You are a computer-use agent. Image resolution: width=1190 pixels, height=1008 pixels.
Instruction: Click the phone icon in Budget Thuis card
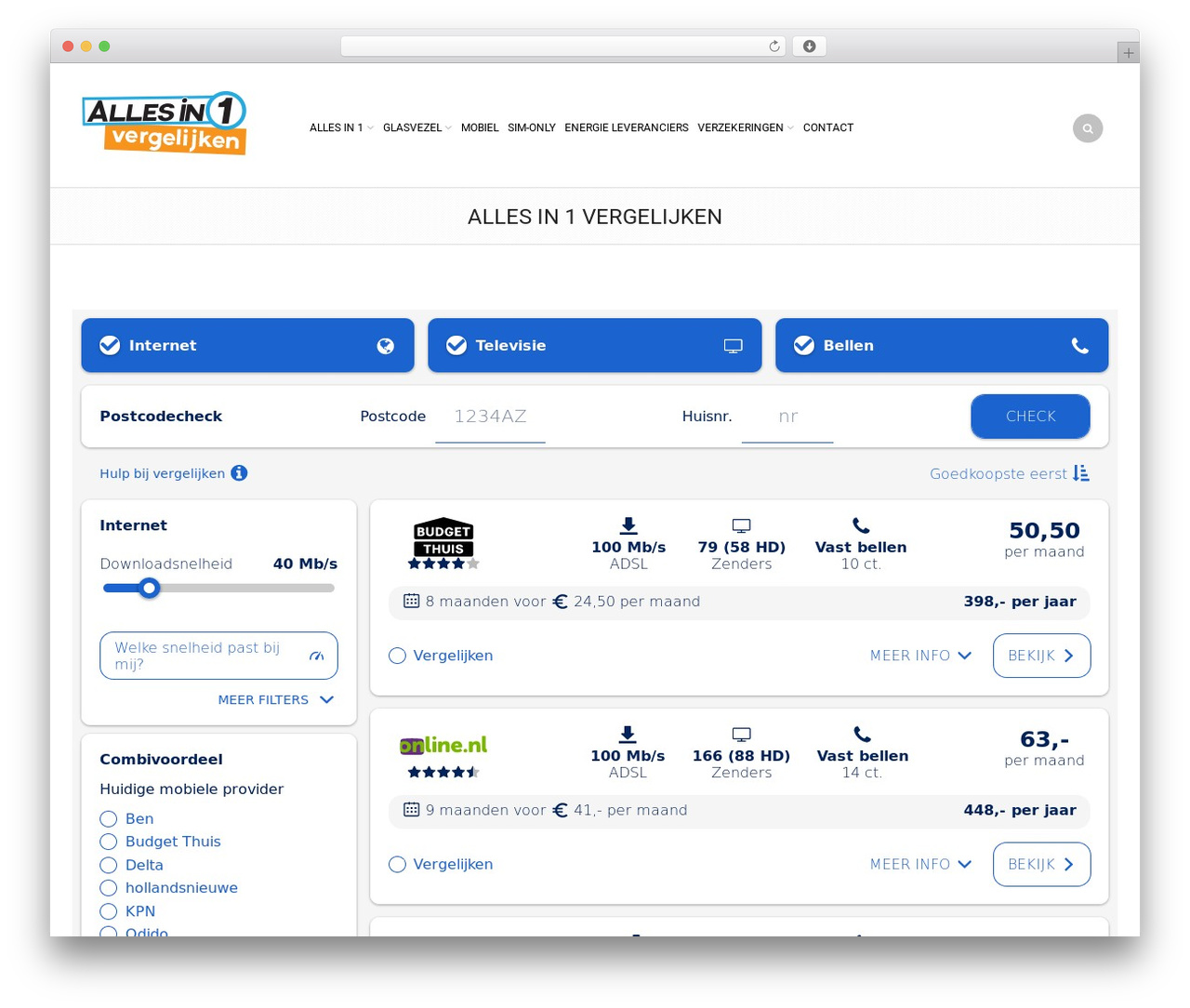click(861, 526)
